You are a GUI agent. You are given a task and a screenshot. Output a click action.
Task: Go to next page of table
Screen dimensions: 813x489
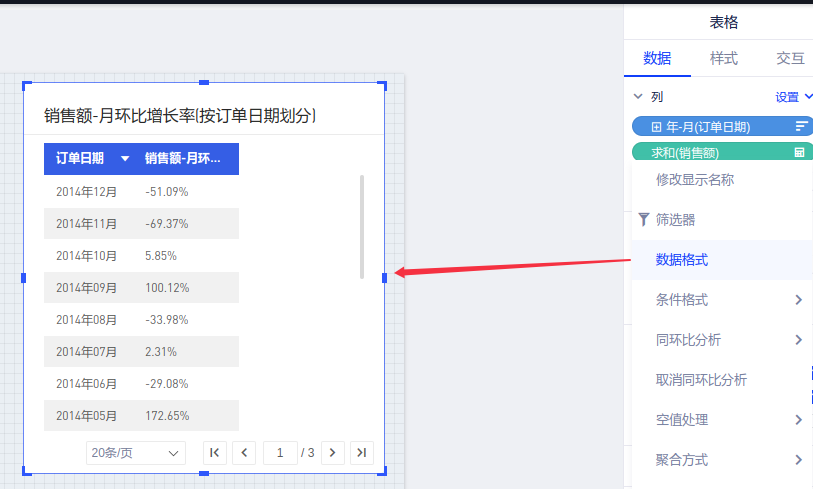(333, 453)
